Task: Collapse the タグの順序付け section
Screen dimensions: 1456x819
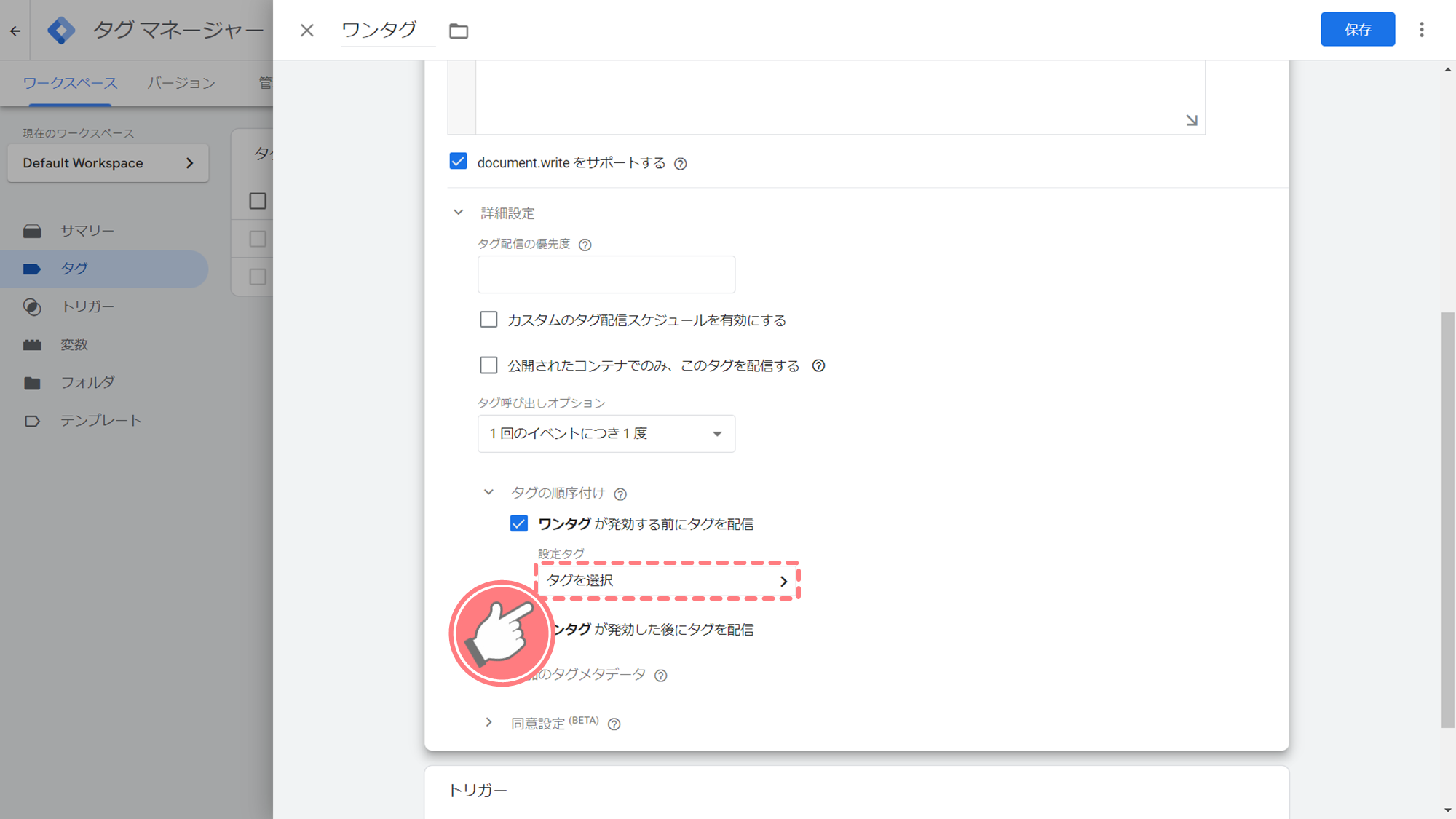Action: [488, 493]
